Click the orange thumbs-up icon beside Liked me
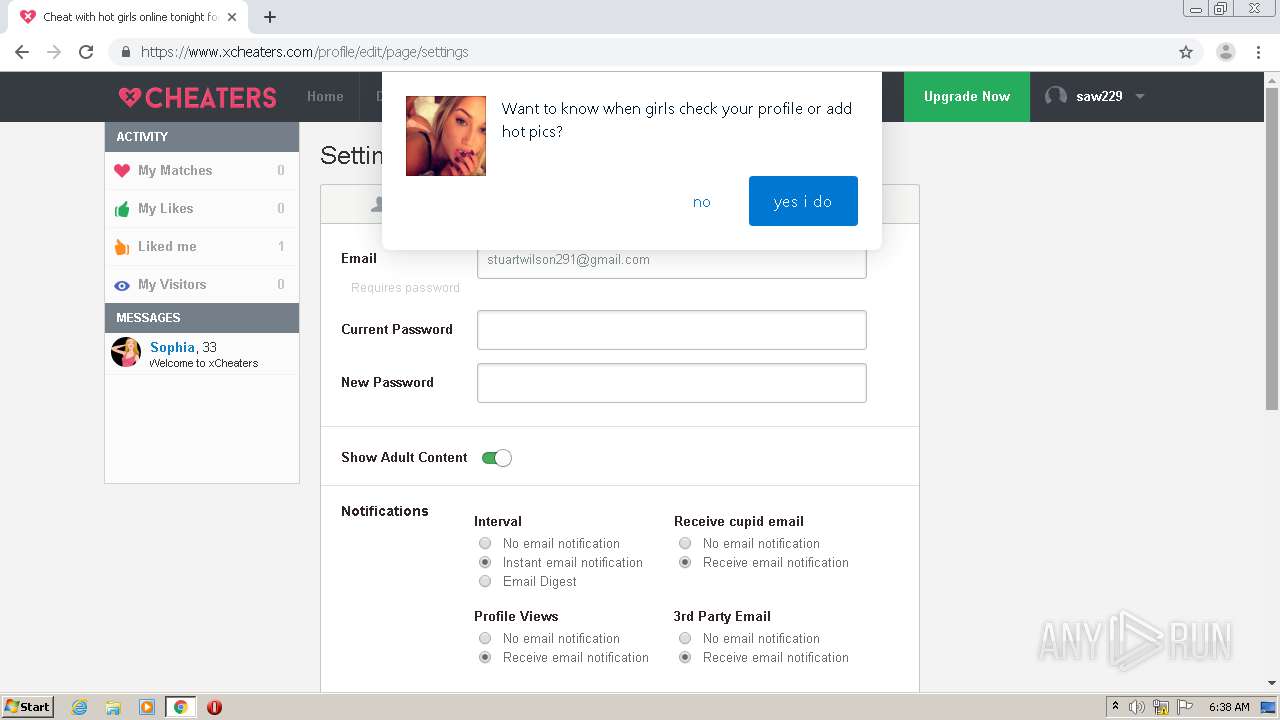The width and height of the screenshot is (1280, 720). [x=122, y=247]
